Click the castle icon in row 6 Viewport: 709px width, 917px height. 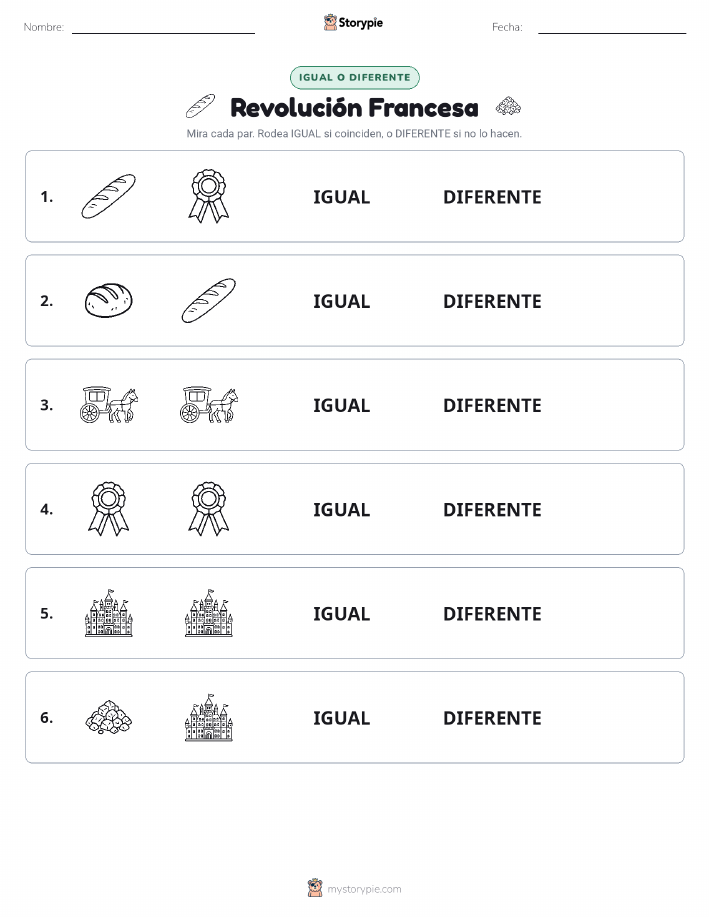[x=209, y=717]
